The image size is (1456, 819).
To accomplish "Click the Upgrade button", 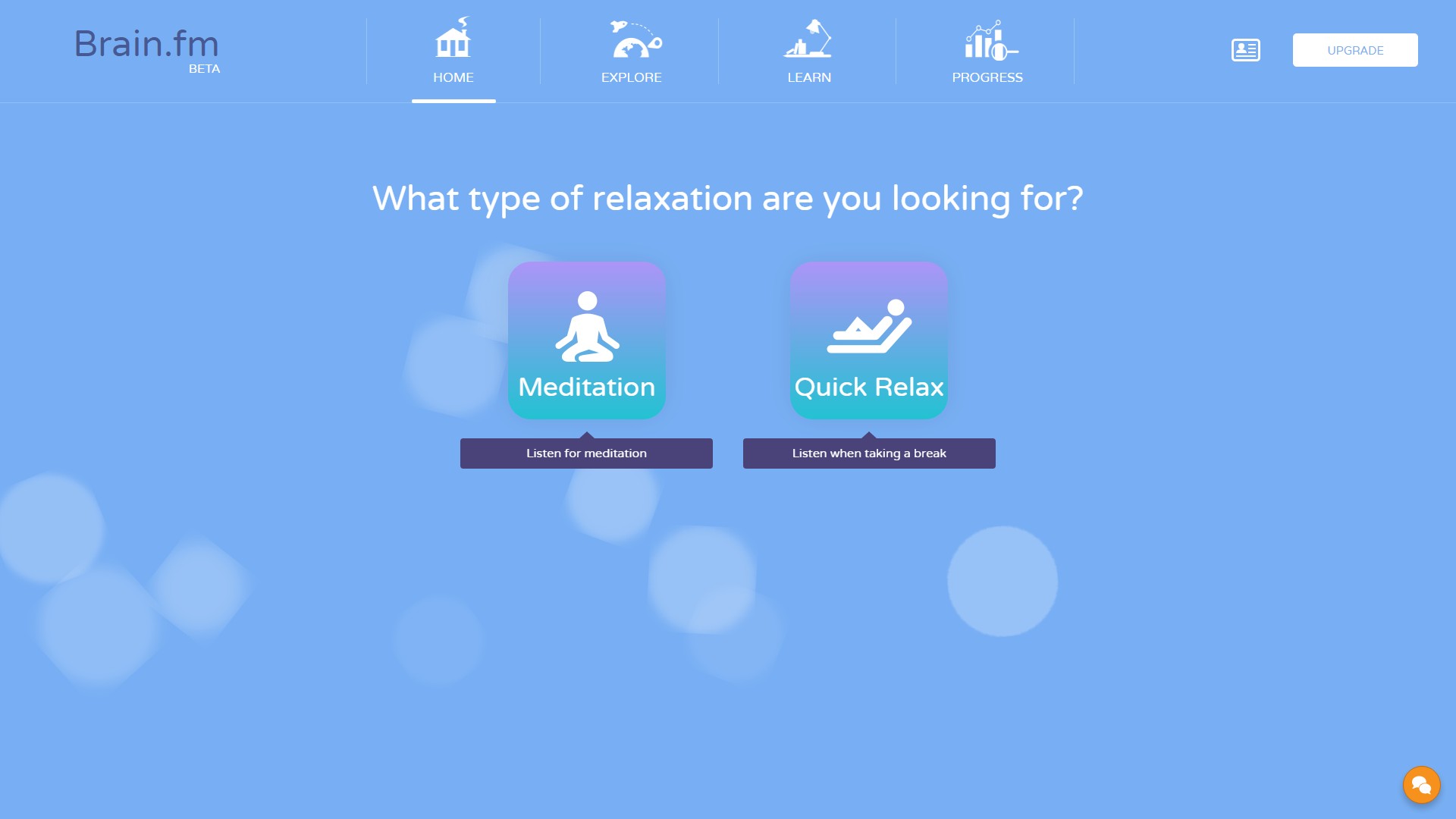I will 1355,50.
